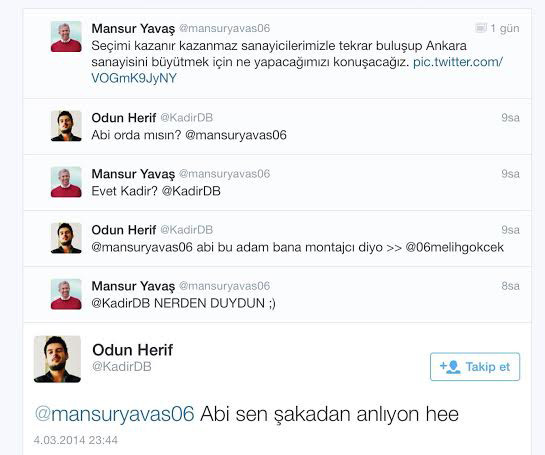Click the 8sa timestamp on NERDEN DUYDUN tweet
545x455 pixels.
510,286
